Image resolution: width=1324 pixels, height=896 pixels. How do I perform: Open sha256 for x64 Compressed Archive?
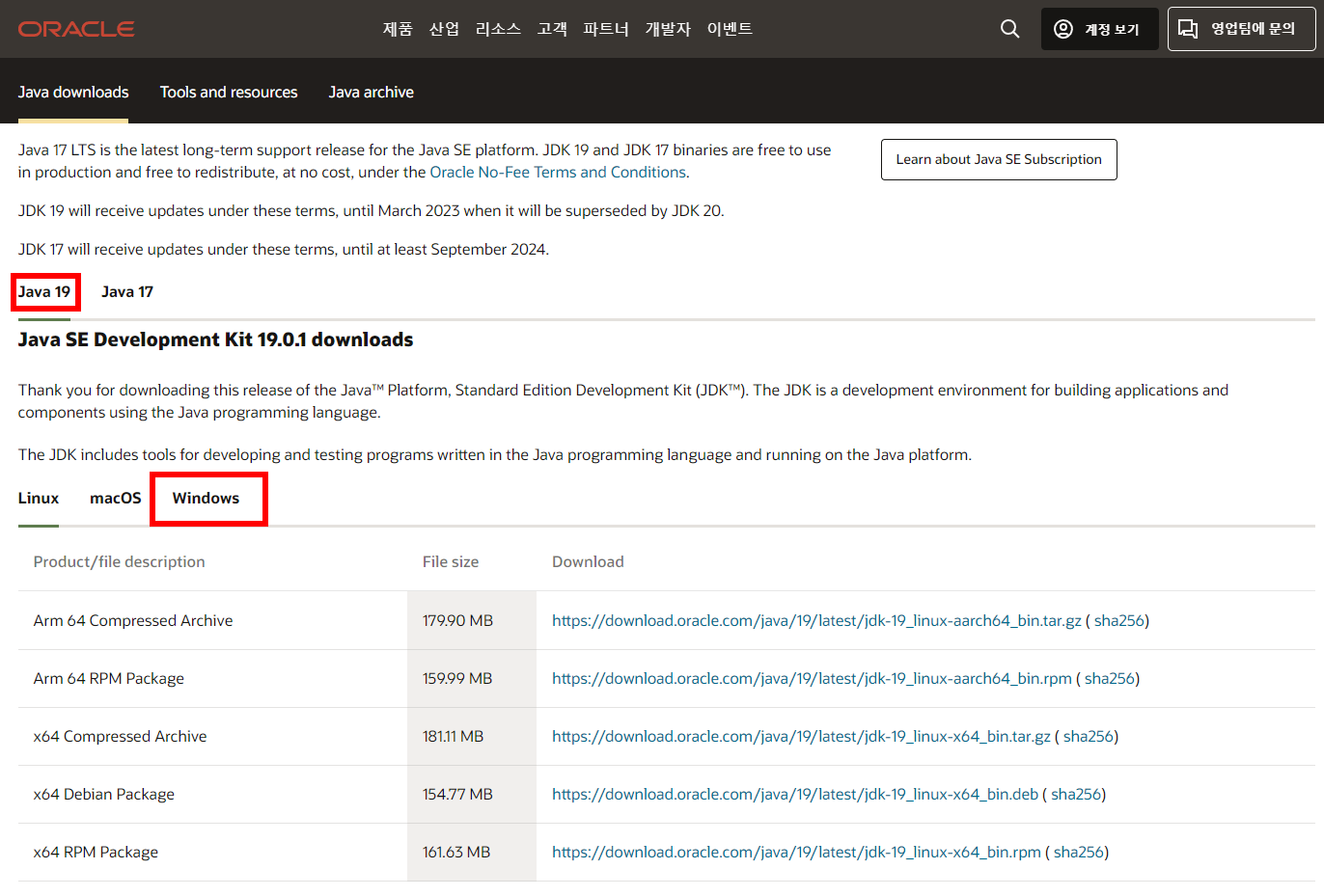(x=1089, y=737)
